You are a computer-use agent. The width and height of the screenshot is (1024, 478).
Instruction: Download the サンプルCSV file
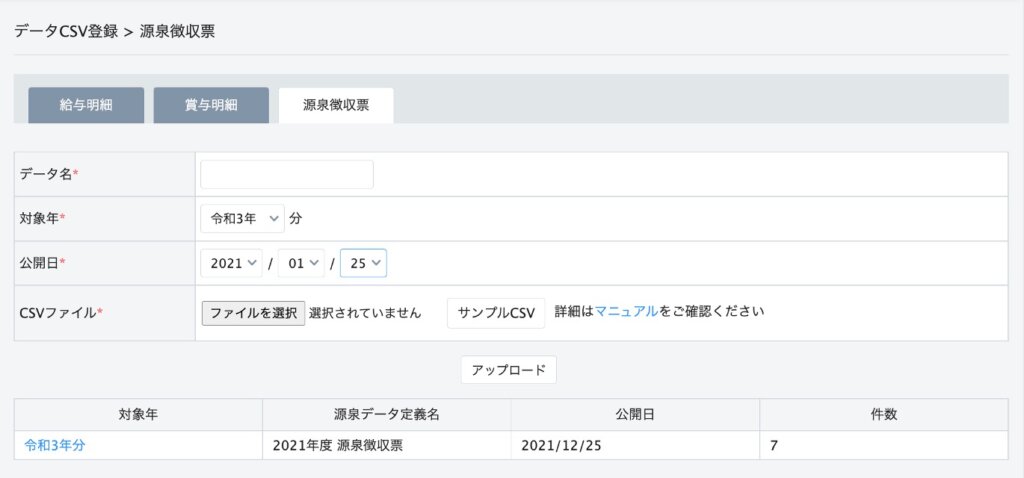[x=496, y=312]
